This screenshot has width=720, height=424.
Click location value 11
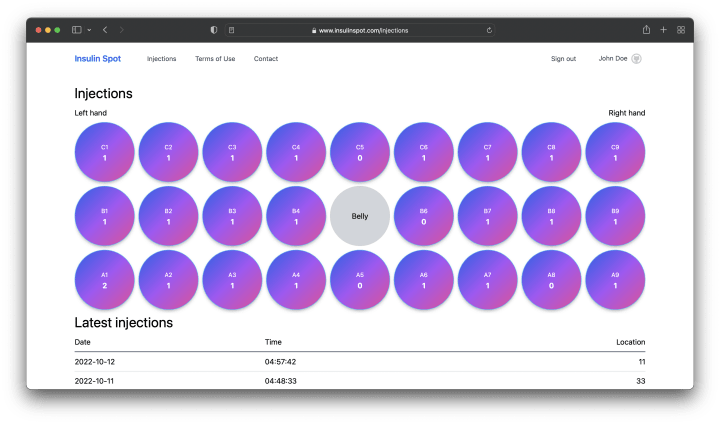pos(642,362)
